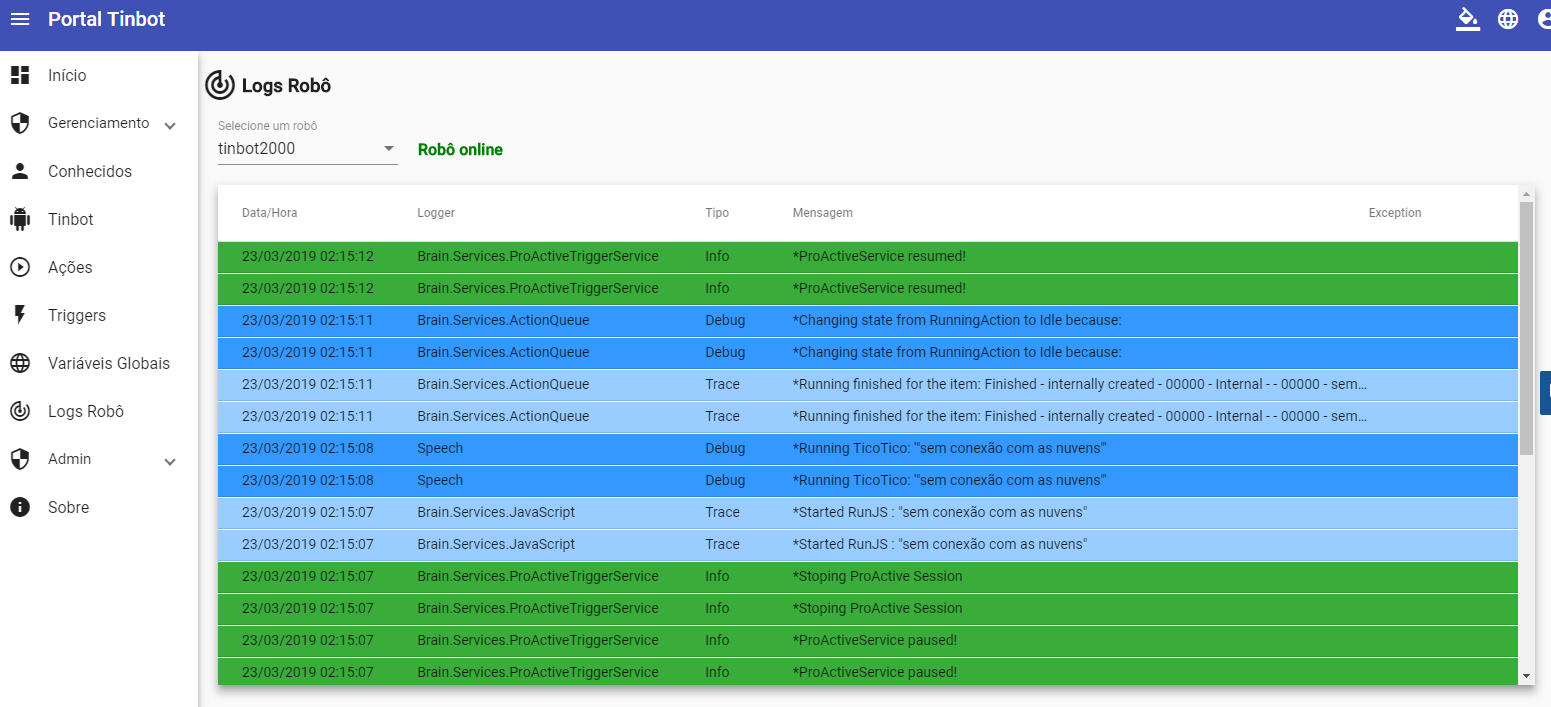Screen dimensions: 1551x707
Task: Expand the Admin submenu chevron
Action: pos(170,461)
